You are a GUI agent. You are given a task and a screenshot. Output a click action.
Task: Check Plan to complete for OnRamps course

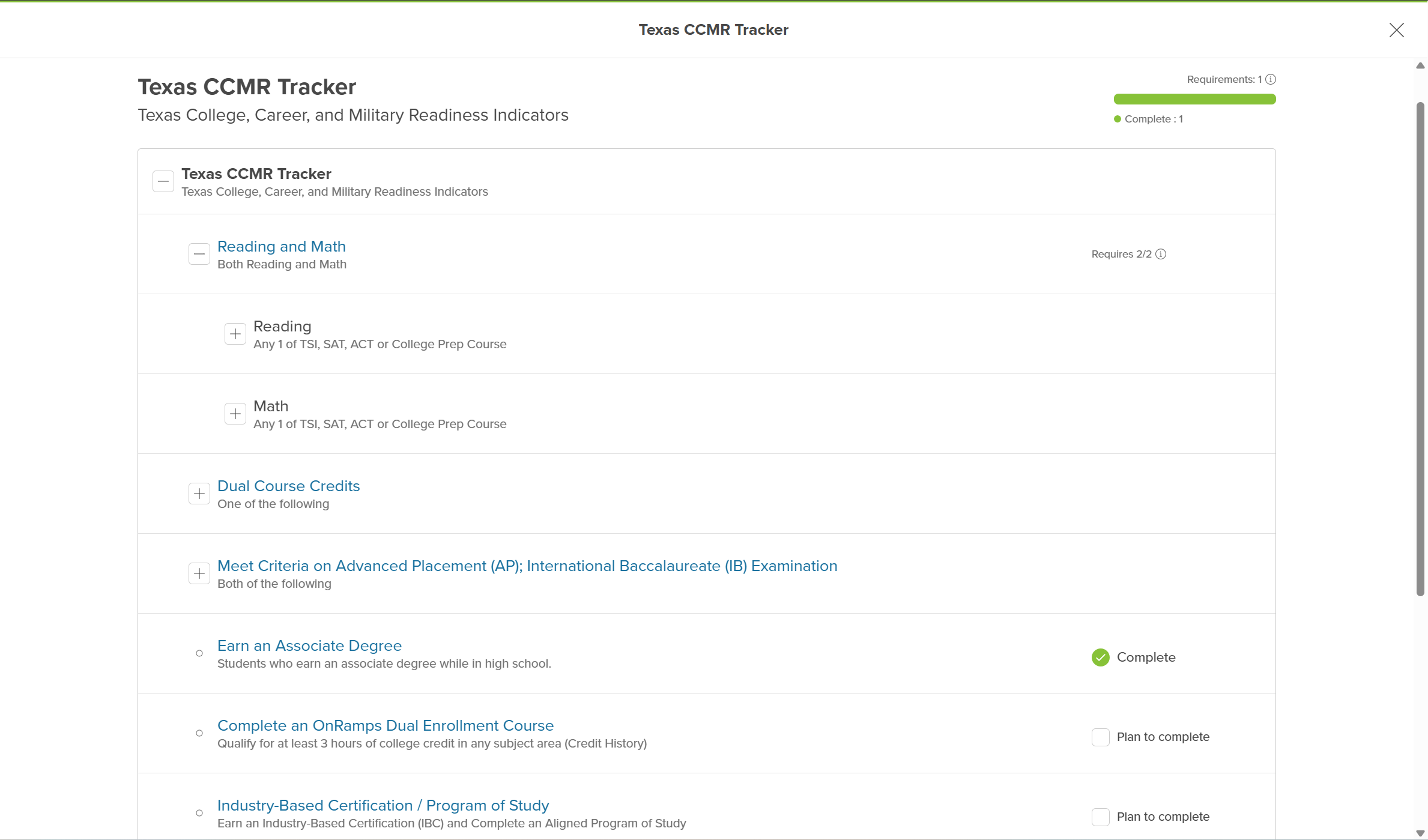pos(1100,737)
